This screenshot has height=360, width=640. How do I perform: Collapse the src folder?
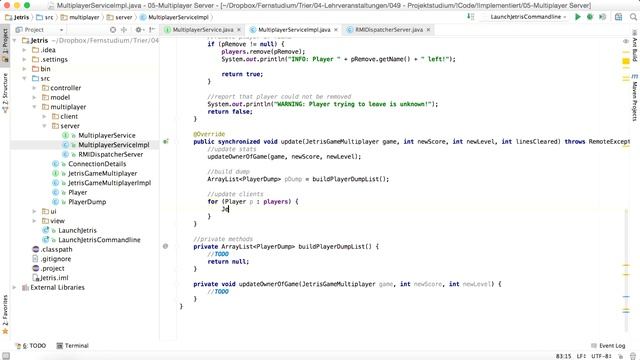pyautogui.click(x=24, y=78)
